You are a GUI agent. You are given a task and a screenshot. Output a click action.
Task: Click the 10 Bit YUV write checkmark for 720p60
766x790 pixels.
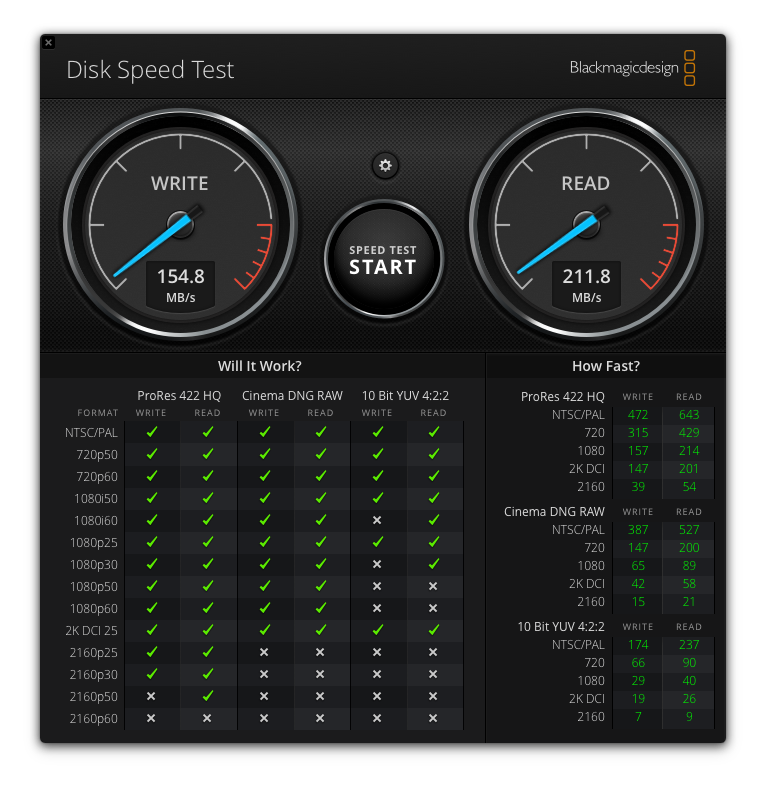[377, 476]
